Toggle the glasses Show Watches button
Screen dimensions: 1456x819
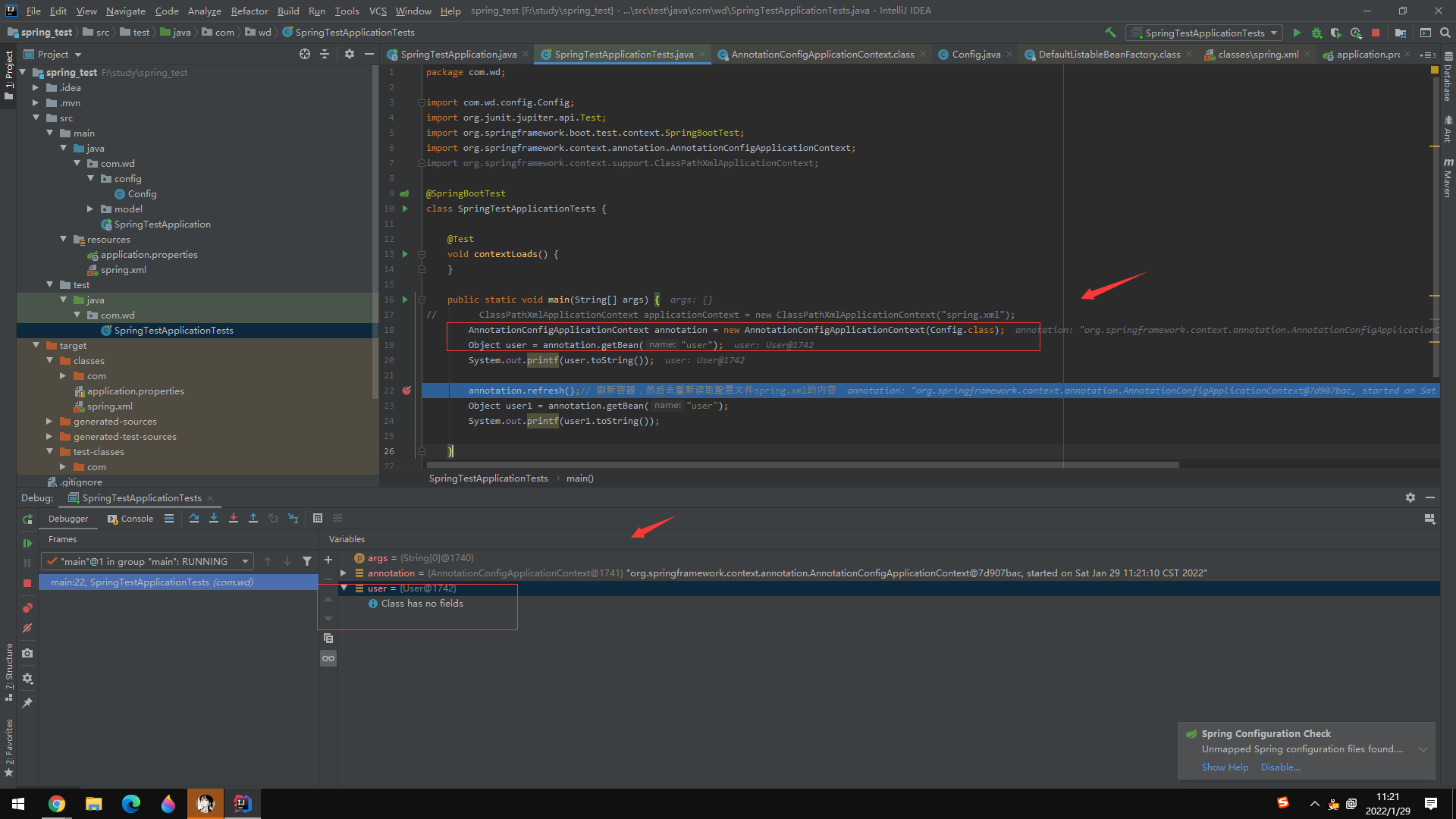click(328, 658)
